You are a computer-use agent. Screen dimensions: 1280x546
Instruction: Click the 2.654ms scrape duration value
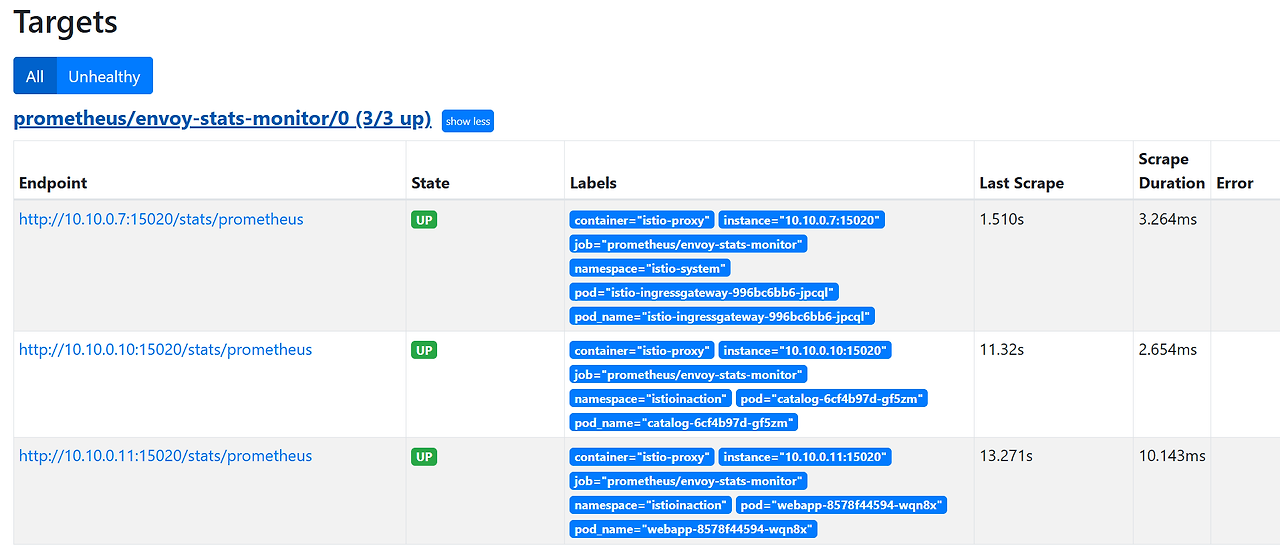1167,350
